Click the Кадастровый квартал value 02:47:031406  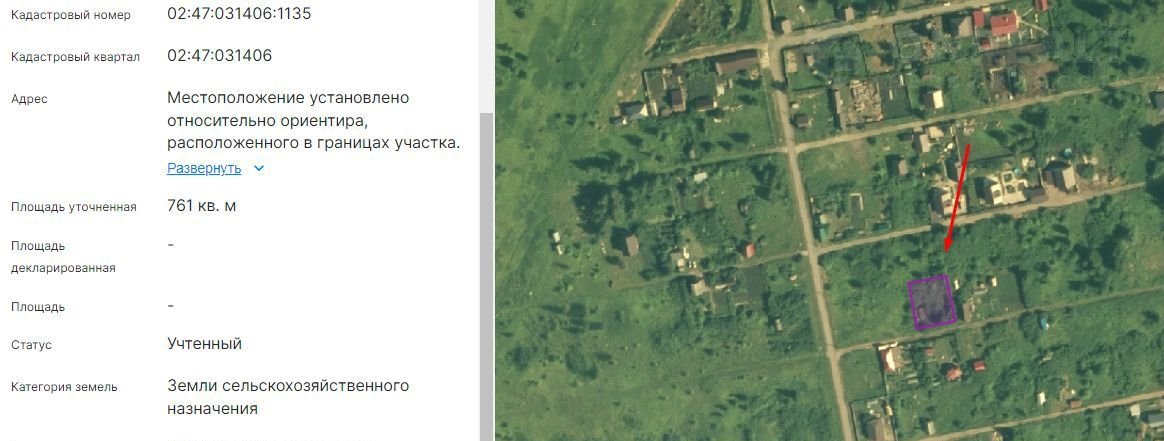(220, 56)
